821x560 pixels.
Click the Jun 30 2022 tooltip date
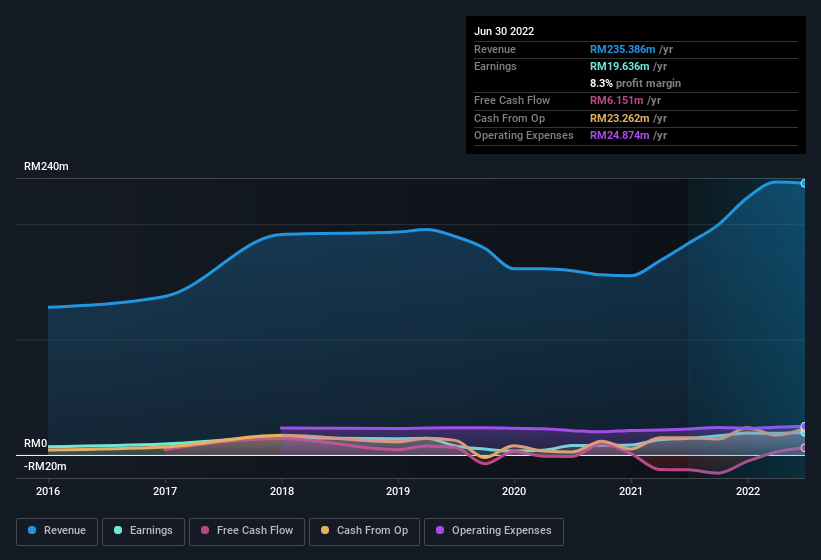click(x=504, y=31)
